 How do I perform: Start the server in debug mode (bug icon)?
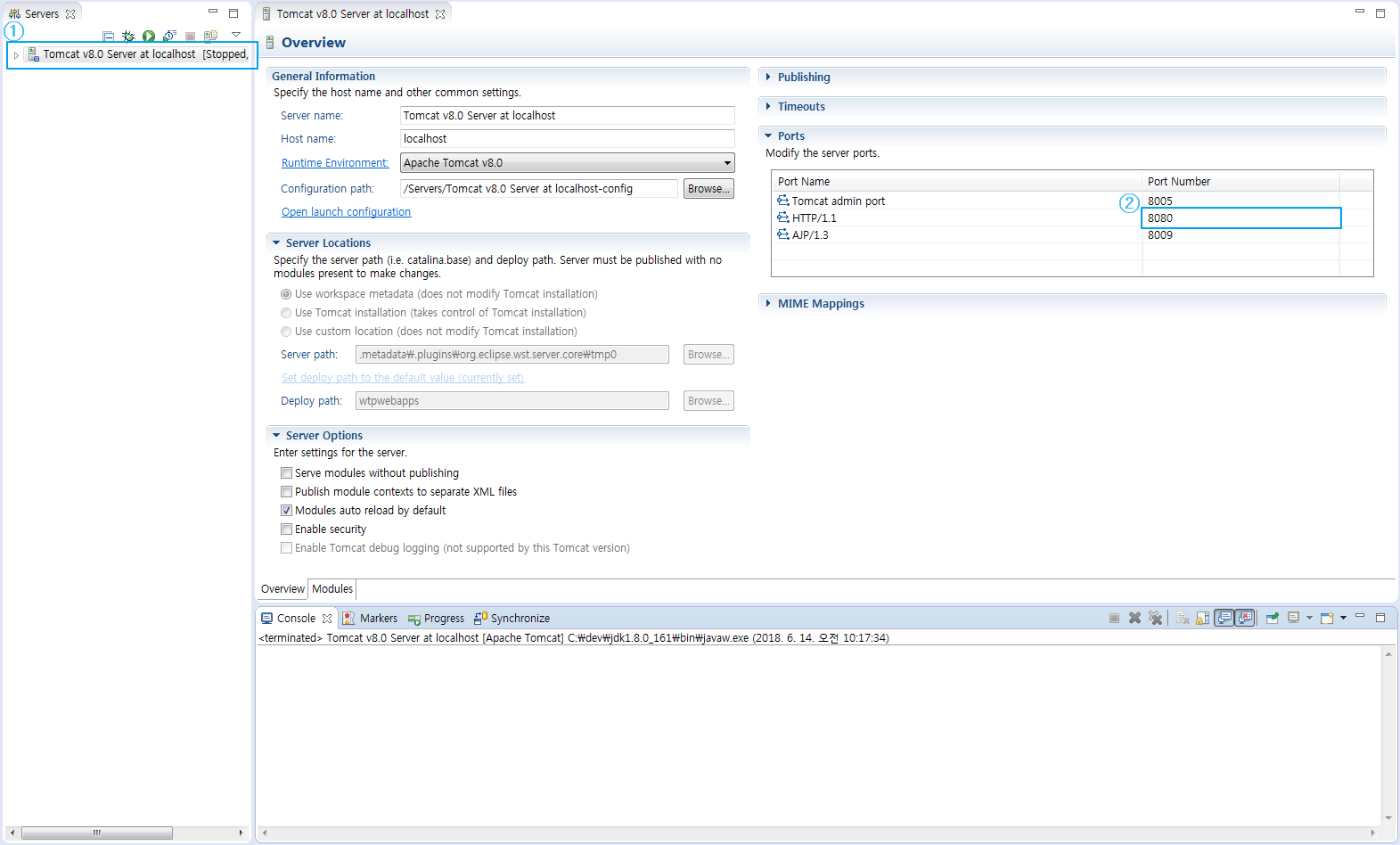click(x=128, y=37)
